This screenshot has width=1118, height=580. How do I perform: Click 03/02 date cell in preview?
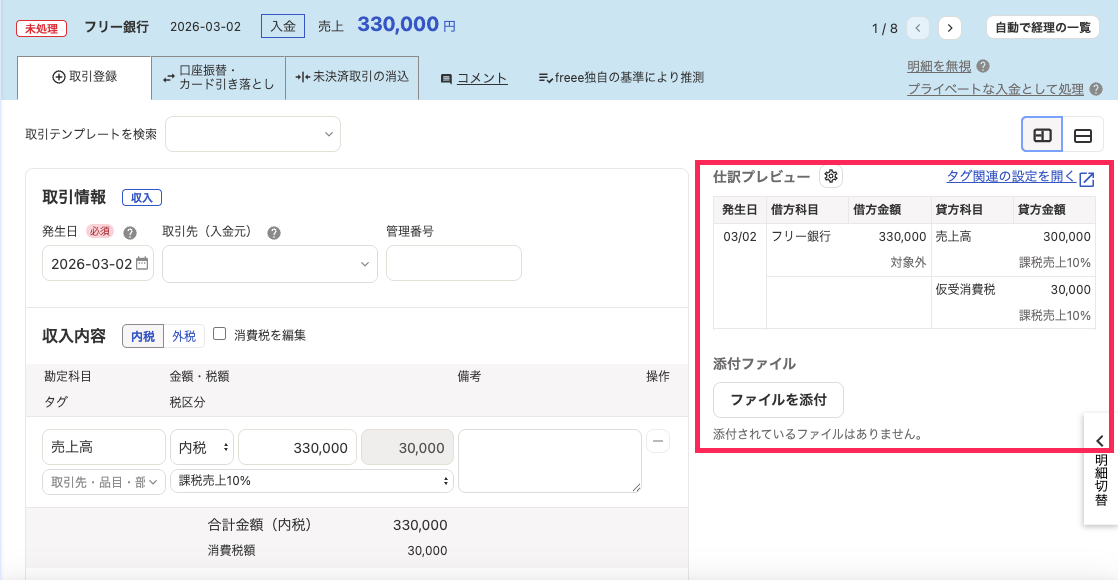click(x=739, y=237)
